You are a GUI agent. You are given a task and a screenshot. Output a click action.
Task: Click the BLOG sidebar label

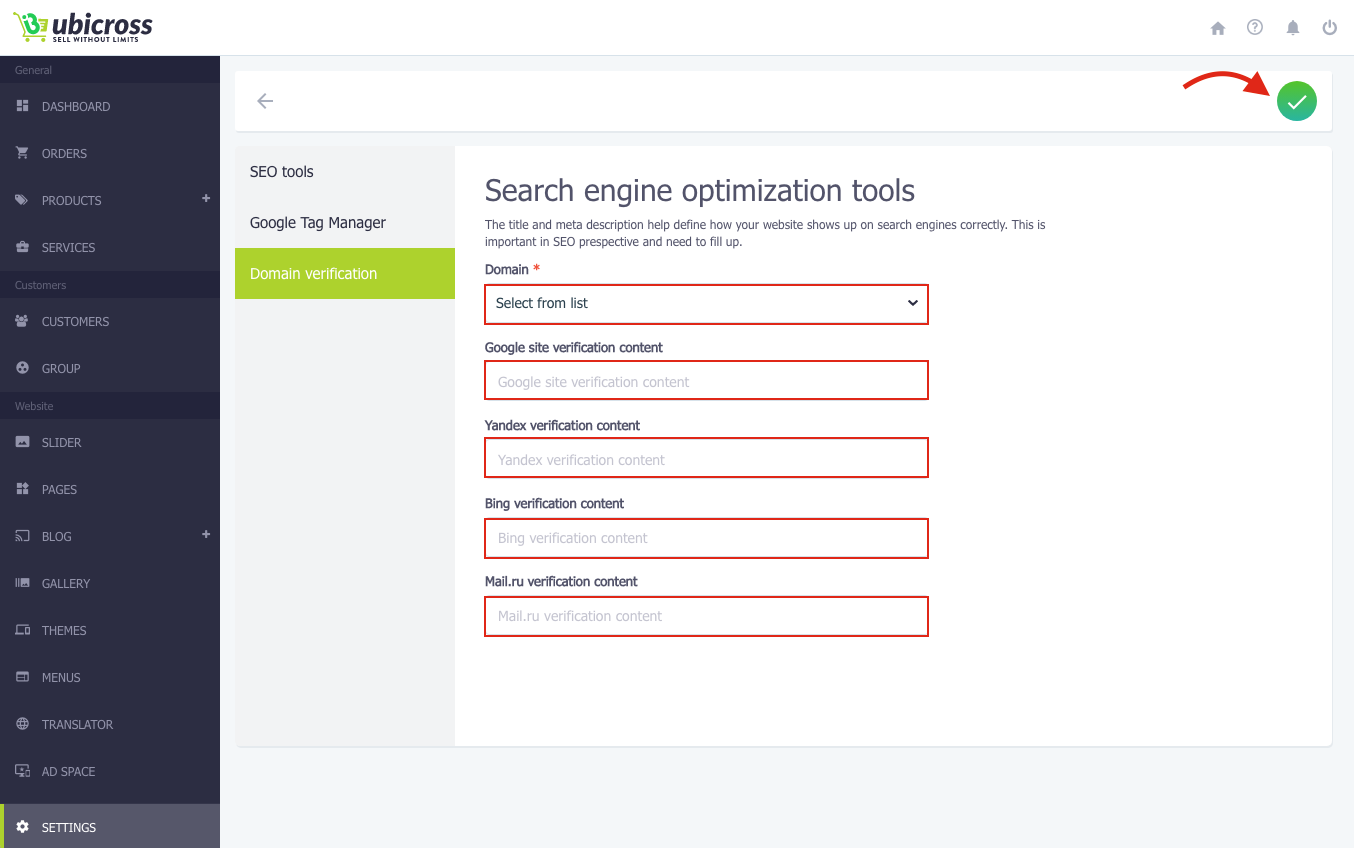(x=57, y=537)
